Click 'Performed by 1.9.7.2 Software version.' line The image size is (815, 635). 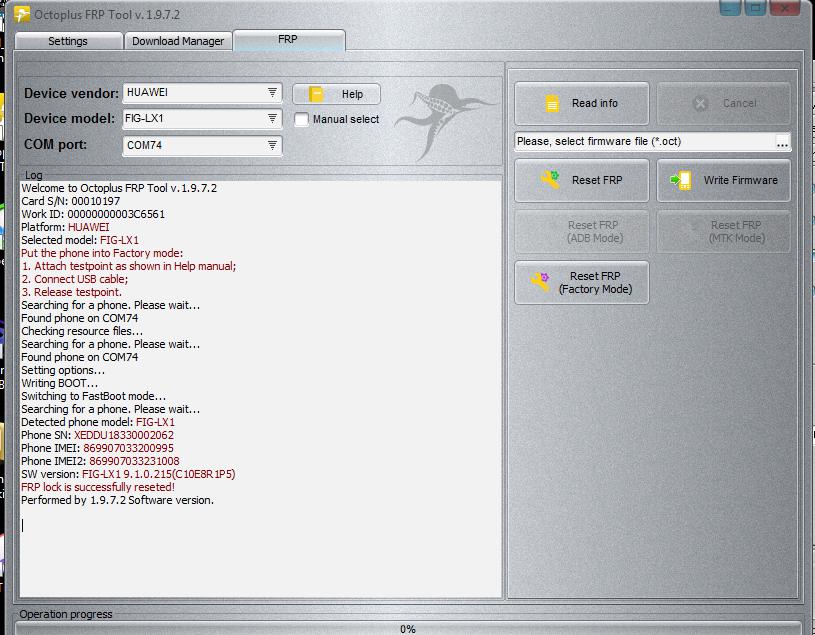(117, 500)
